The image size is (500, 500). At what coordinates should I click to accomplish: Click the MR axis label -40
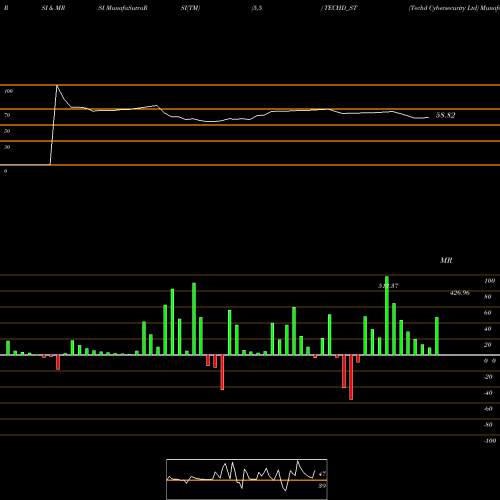488,393
